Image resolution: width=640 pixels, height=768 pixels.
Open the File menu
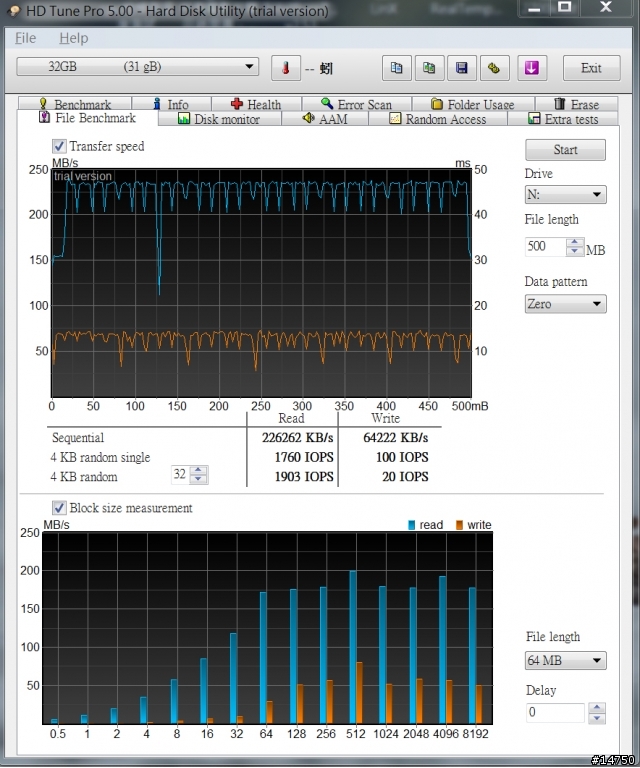tap(25, 38)
